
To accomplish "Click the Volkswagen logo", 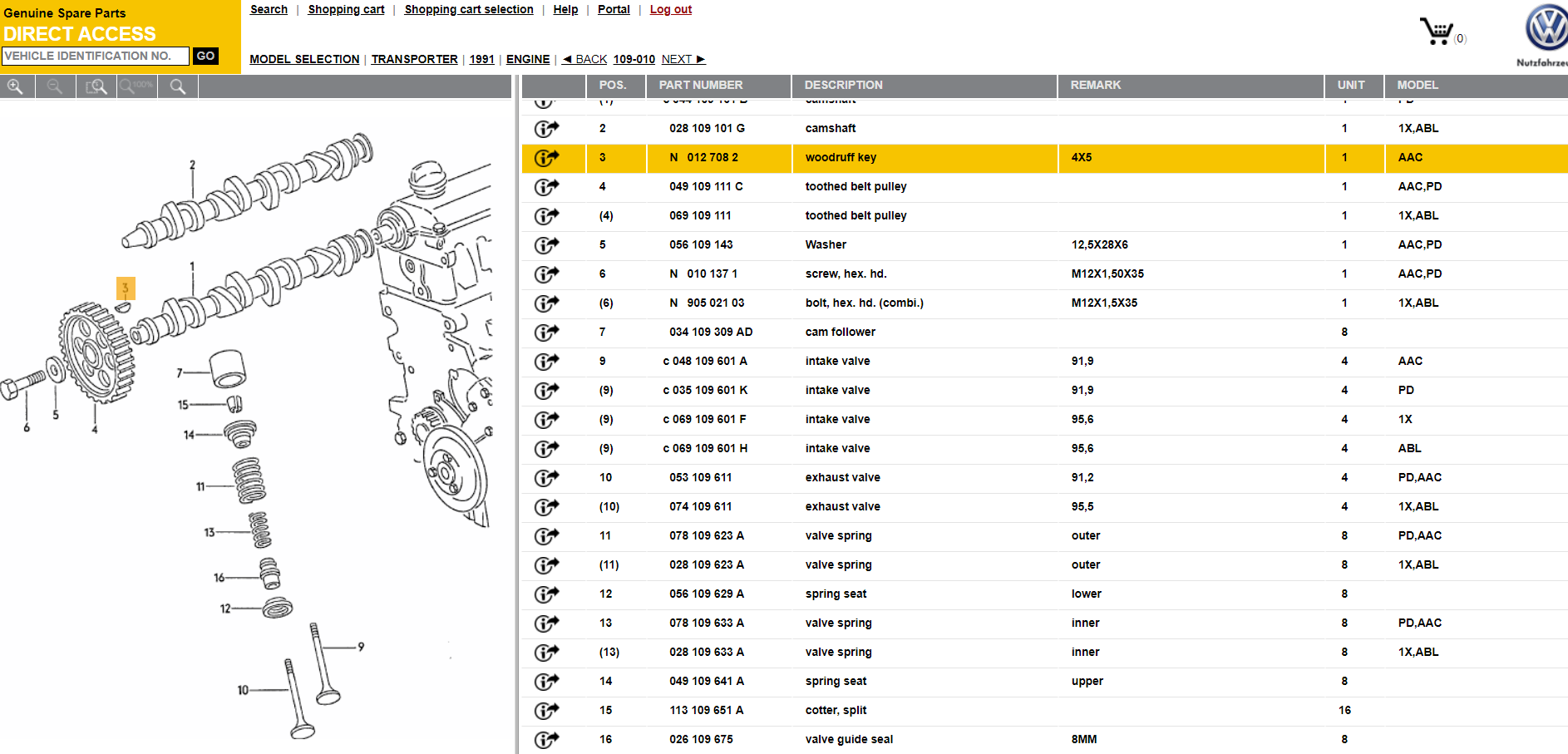I will (x=1545, y=29).
